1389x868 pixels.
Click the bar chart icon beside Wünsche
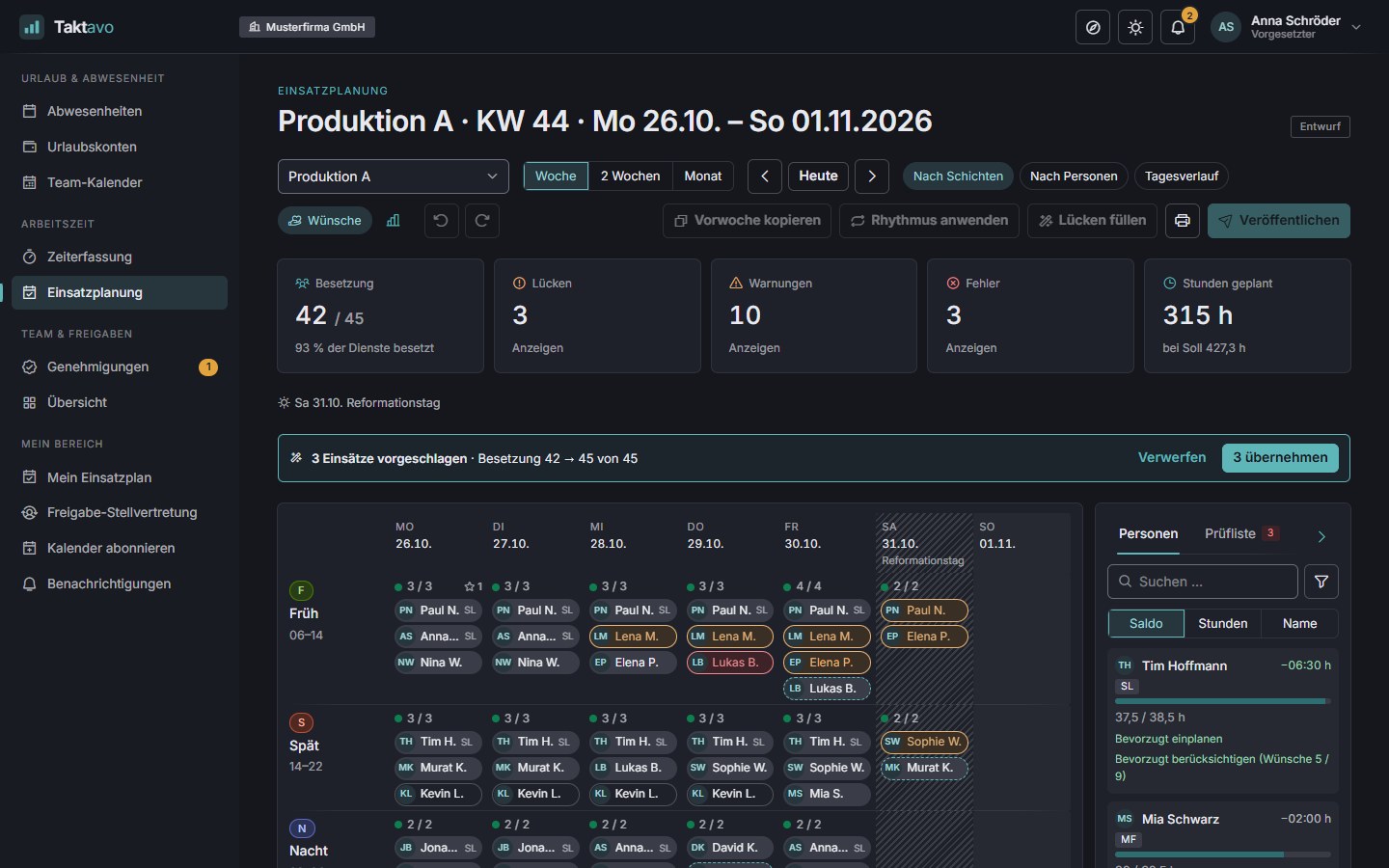pyautogui.click(x=394, y=221)
